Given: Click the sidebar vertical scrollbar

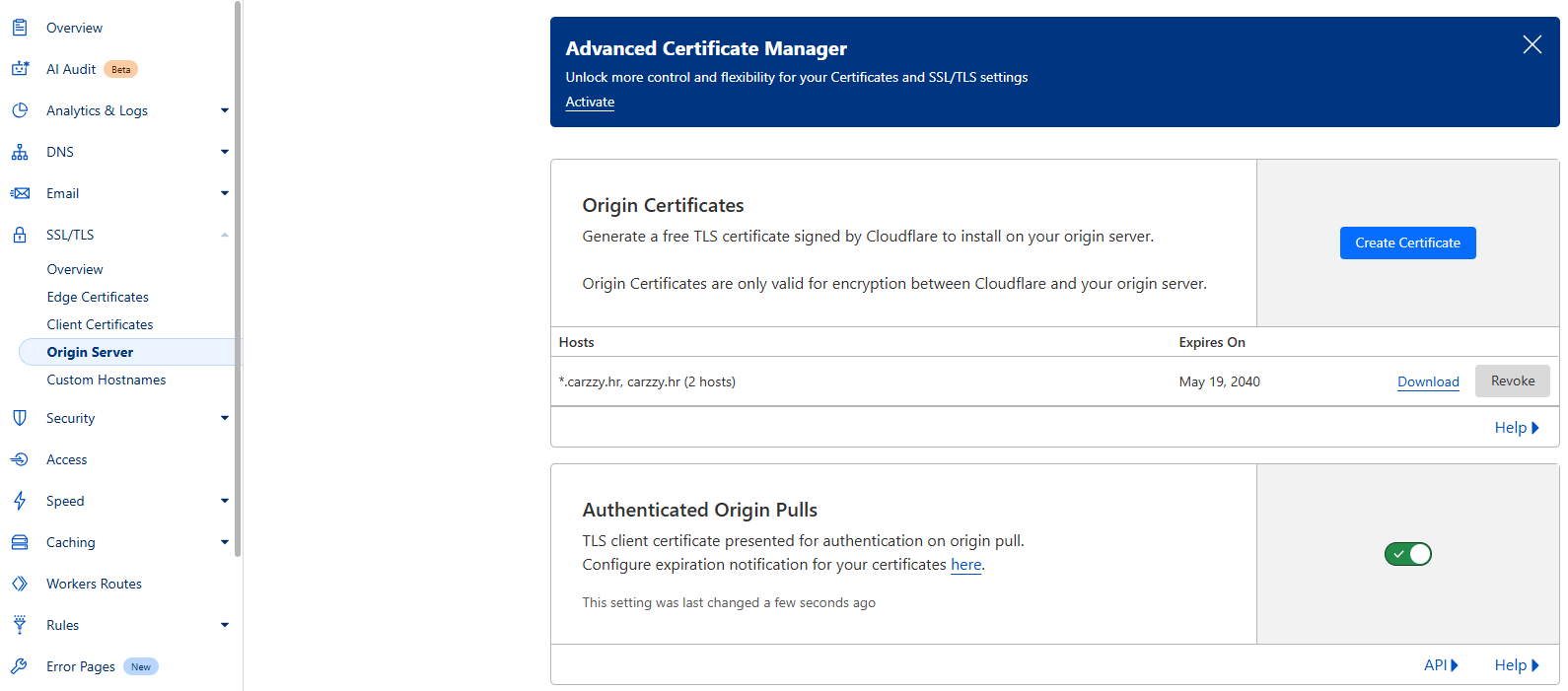Looking at the screenshot, I should (238, 276).
